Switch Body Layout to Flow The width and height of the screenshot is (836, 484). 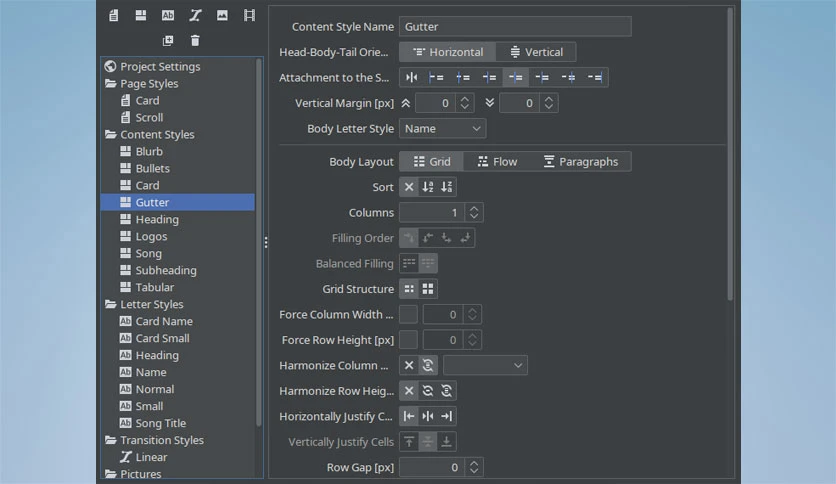pos(497,162)
